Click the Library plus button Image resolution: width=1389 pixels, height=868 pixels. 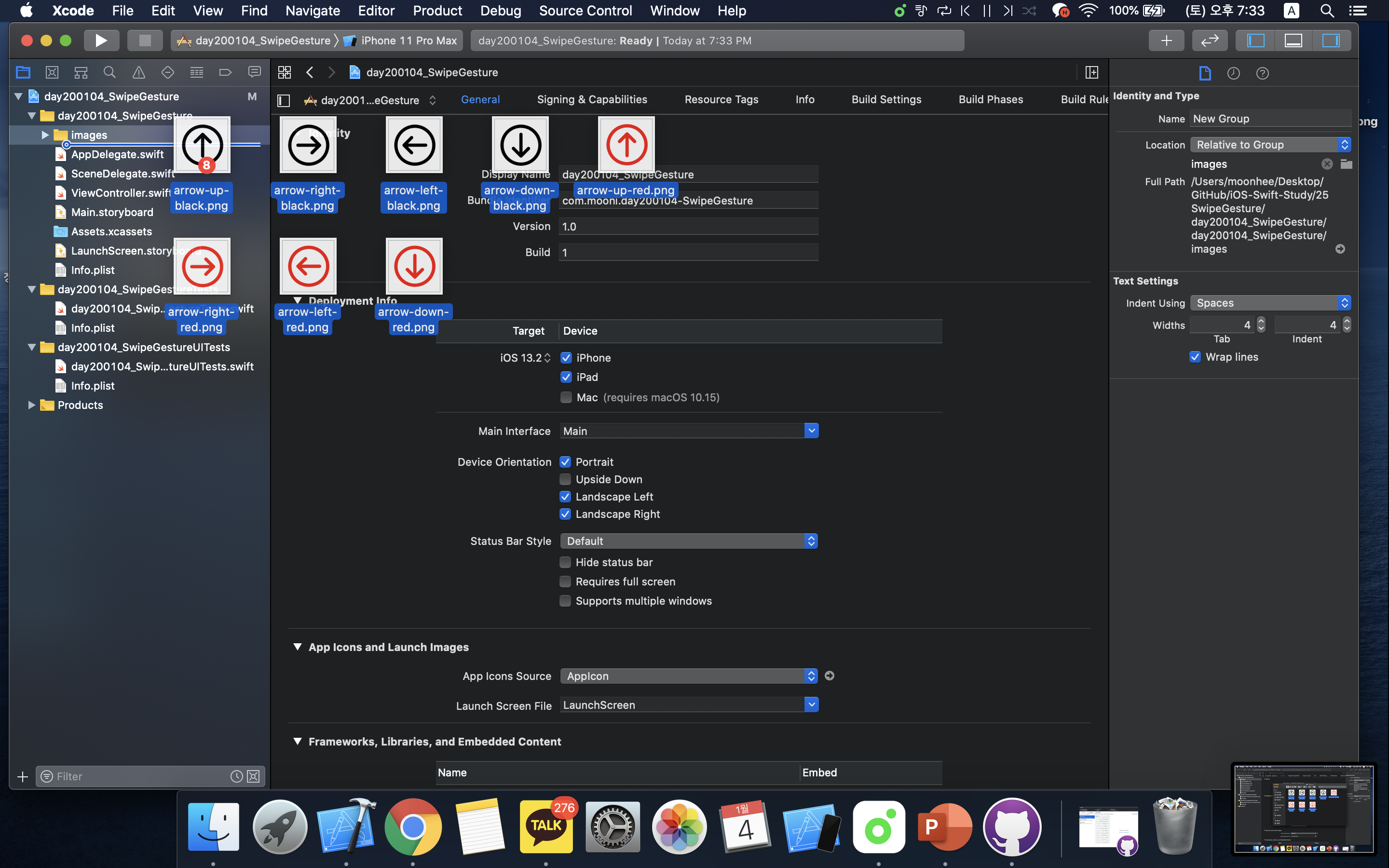pyautogui.click(x=1166, y=40)
